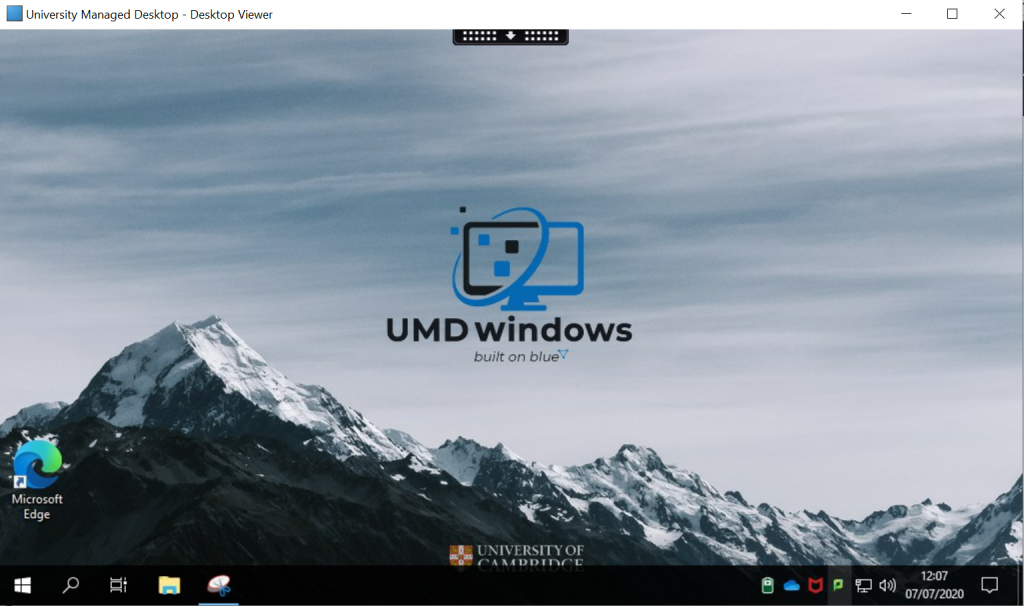
Task: Open the OneDrive cloud tray icon
Action: pos(792,586)
